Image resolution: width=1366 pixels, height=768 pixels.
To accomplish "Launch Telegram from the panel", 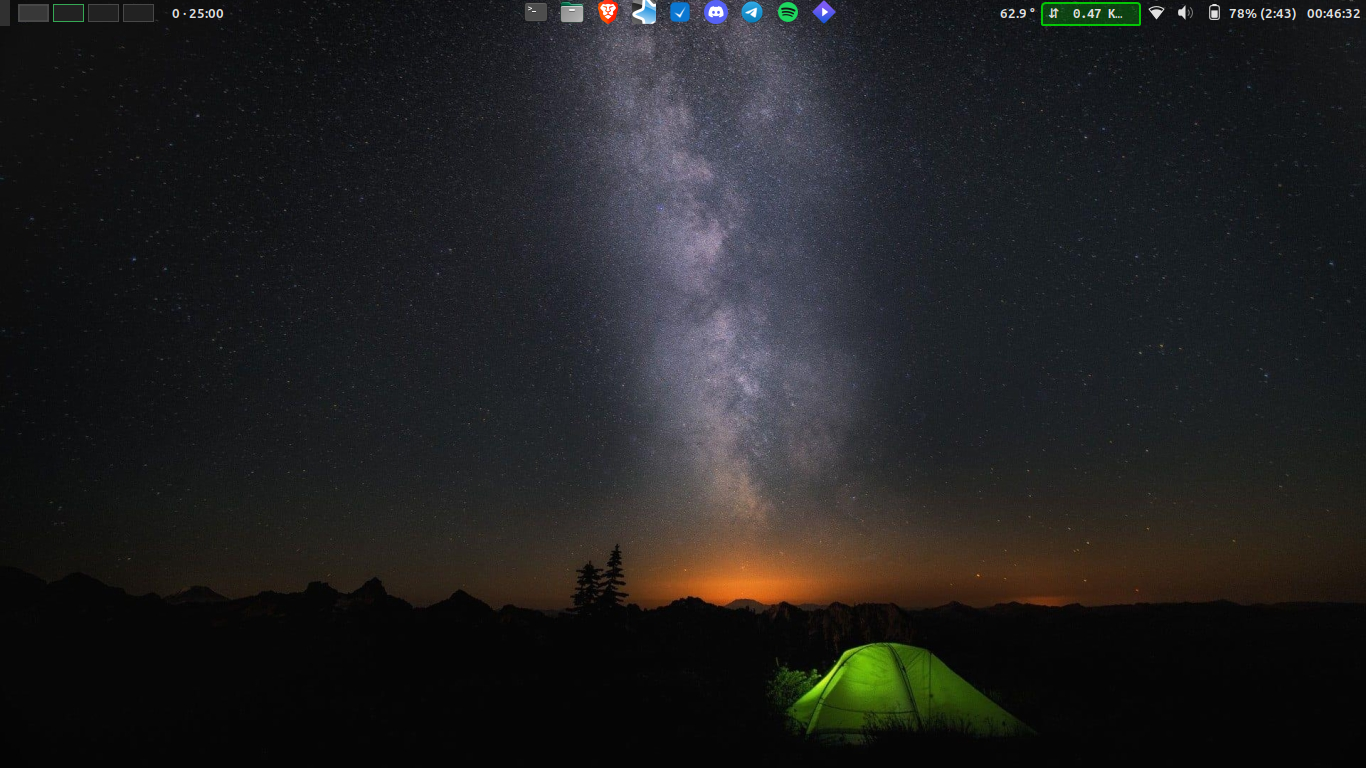I will click(x=752, y=12).
